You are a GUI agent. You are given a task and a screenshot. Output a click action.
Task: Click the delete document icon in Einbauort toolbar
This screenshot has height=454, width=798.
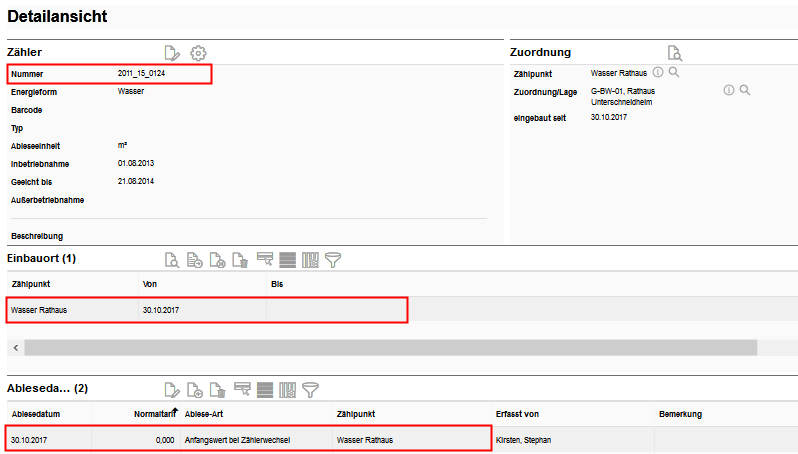[x=240, y=260]
